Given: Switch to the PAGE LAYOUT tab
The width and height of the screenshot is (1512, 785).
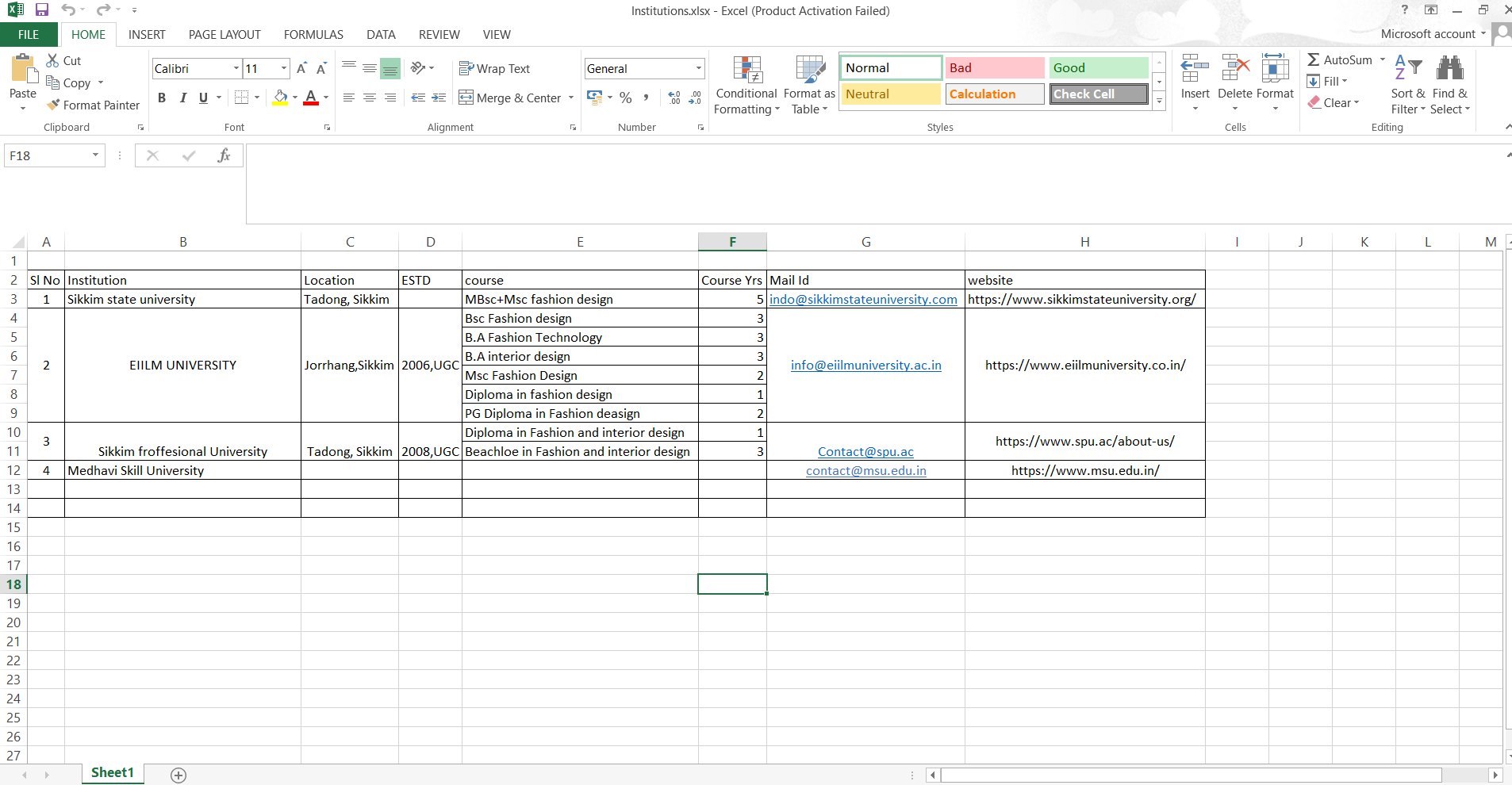Looking at the screenshot, I should pyautogui.click(x=224, y=34).
